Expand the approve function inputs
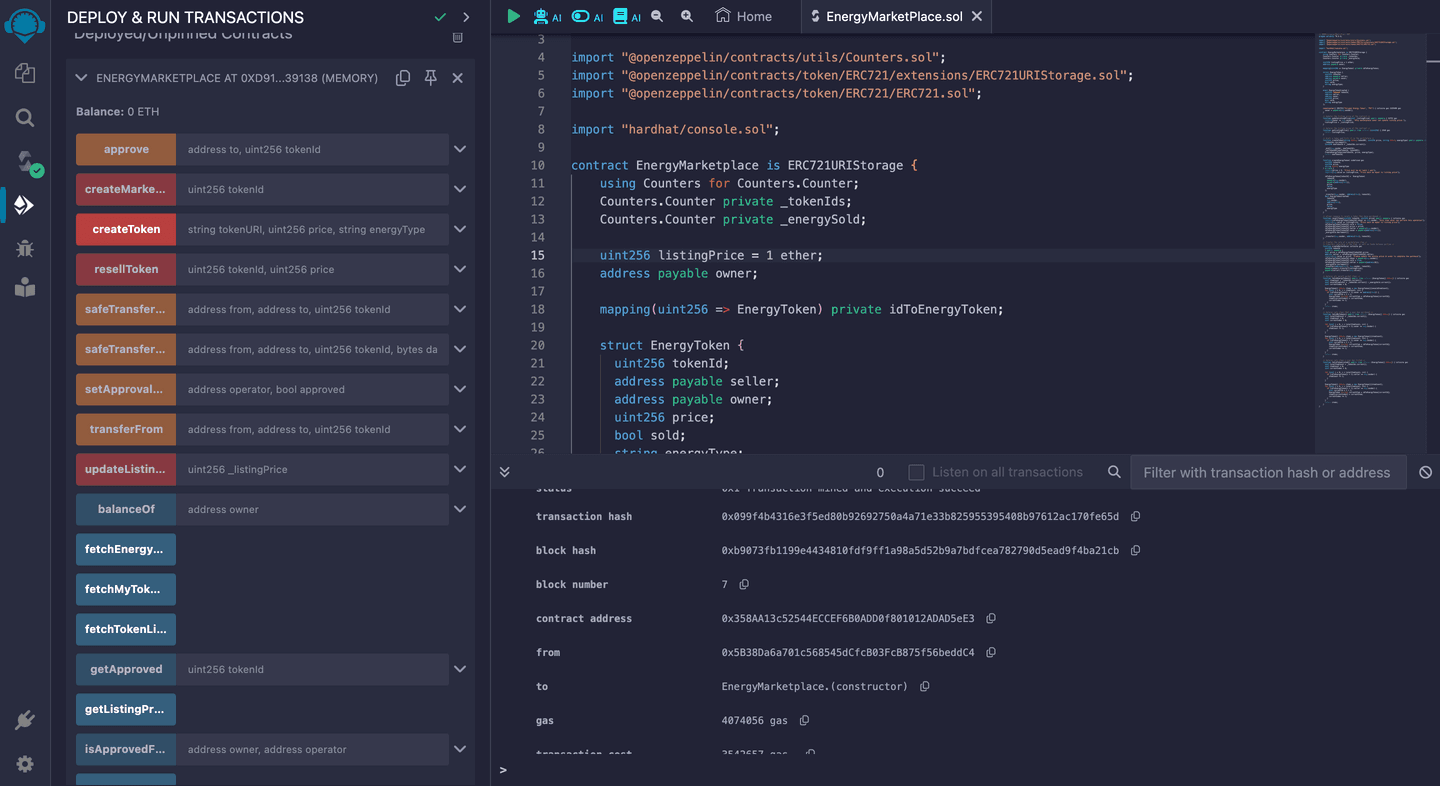The width and height of the screenshot is (1440, 786). 460,149
